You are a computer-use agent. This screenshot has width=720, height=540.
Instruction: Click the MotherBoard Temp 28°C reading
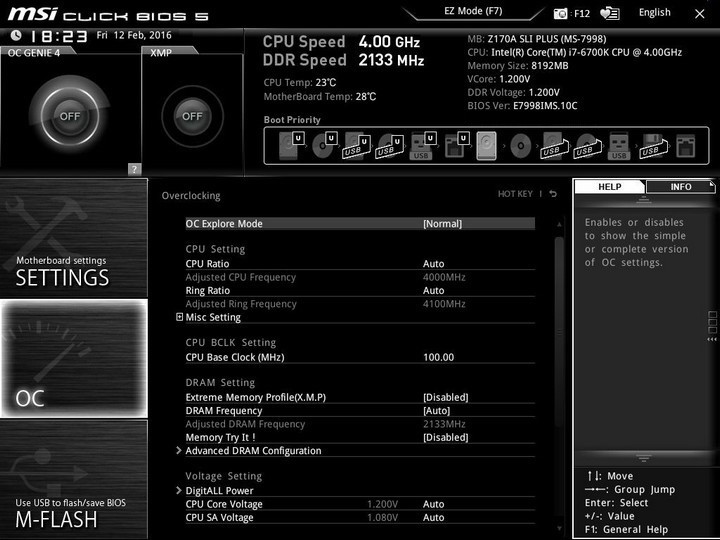click(320, 96)
